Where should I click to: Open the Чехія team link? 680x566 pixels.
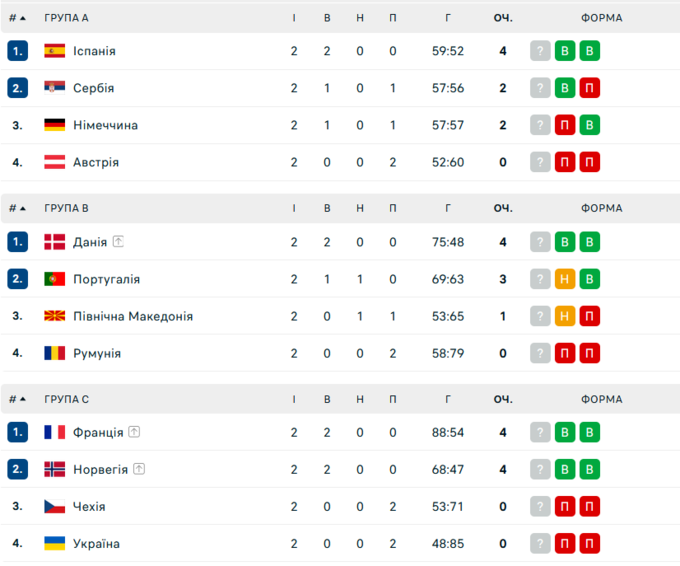point(89,507)
